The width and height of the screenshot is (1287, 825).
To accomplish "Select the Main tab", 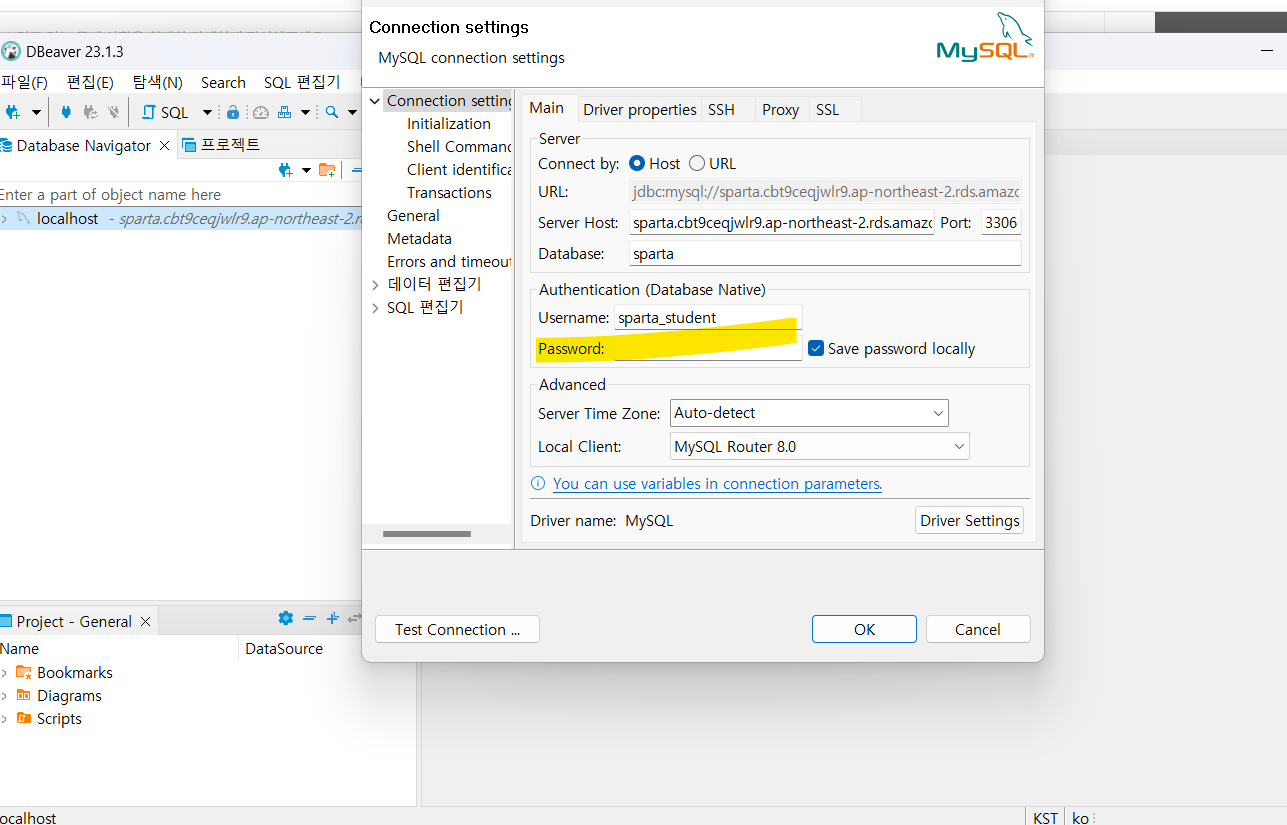I will point(547,108).
